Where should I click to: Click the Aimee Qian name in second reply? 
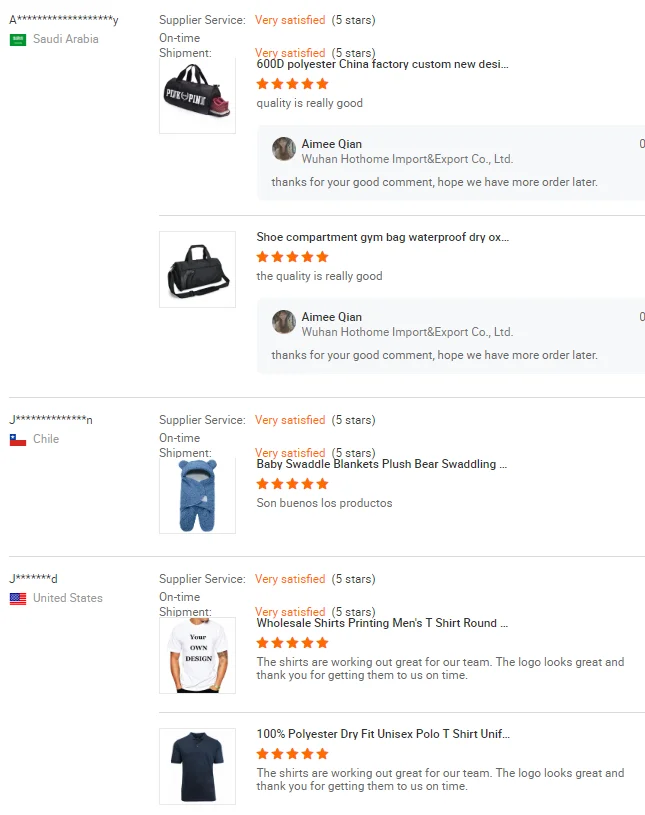pos(332,317)
